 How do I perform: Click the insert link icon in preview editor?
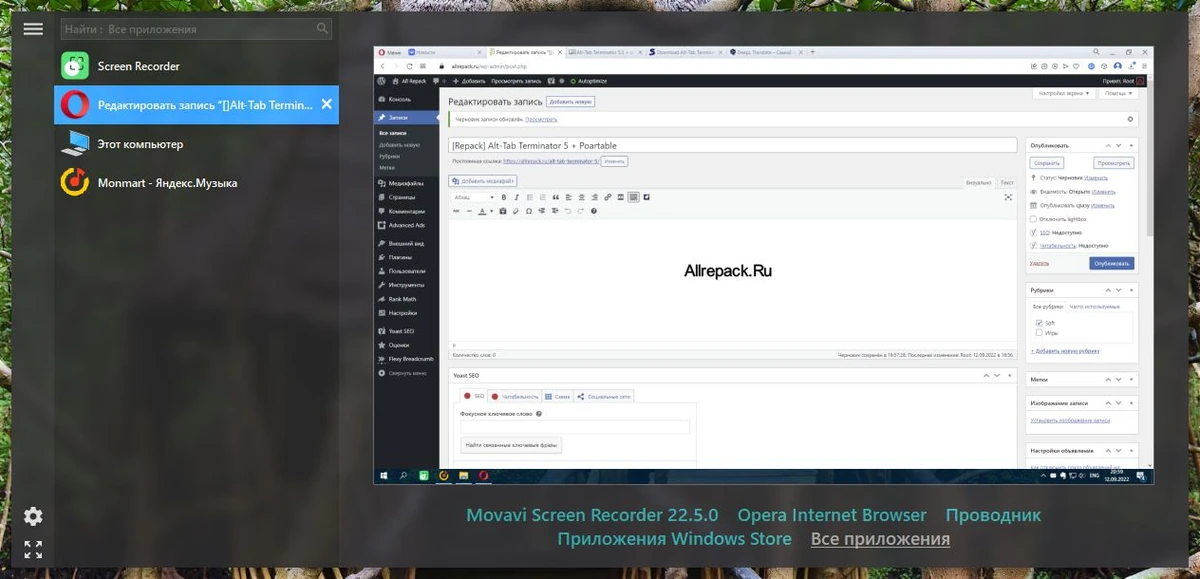tap(608, 198)
